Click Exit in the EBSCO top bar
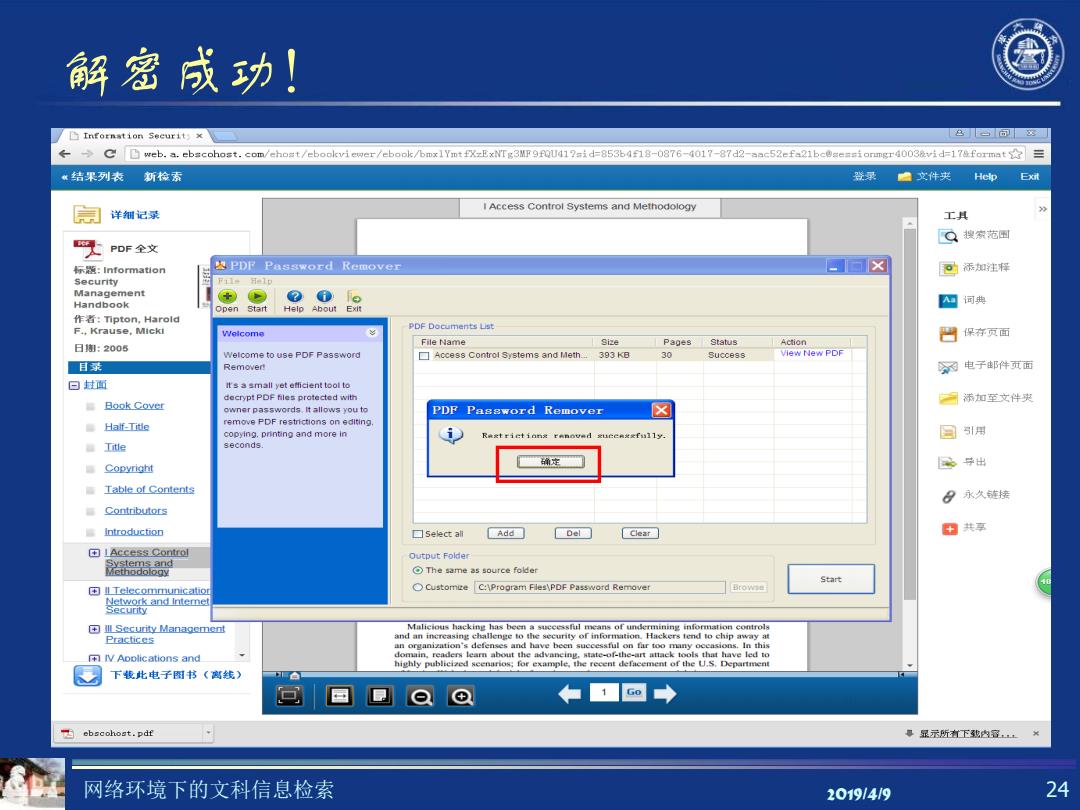This screenshot has height=810, width=1080. click(1030, 176)
